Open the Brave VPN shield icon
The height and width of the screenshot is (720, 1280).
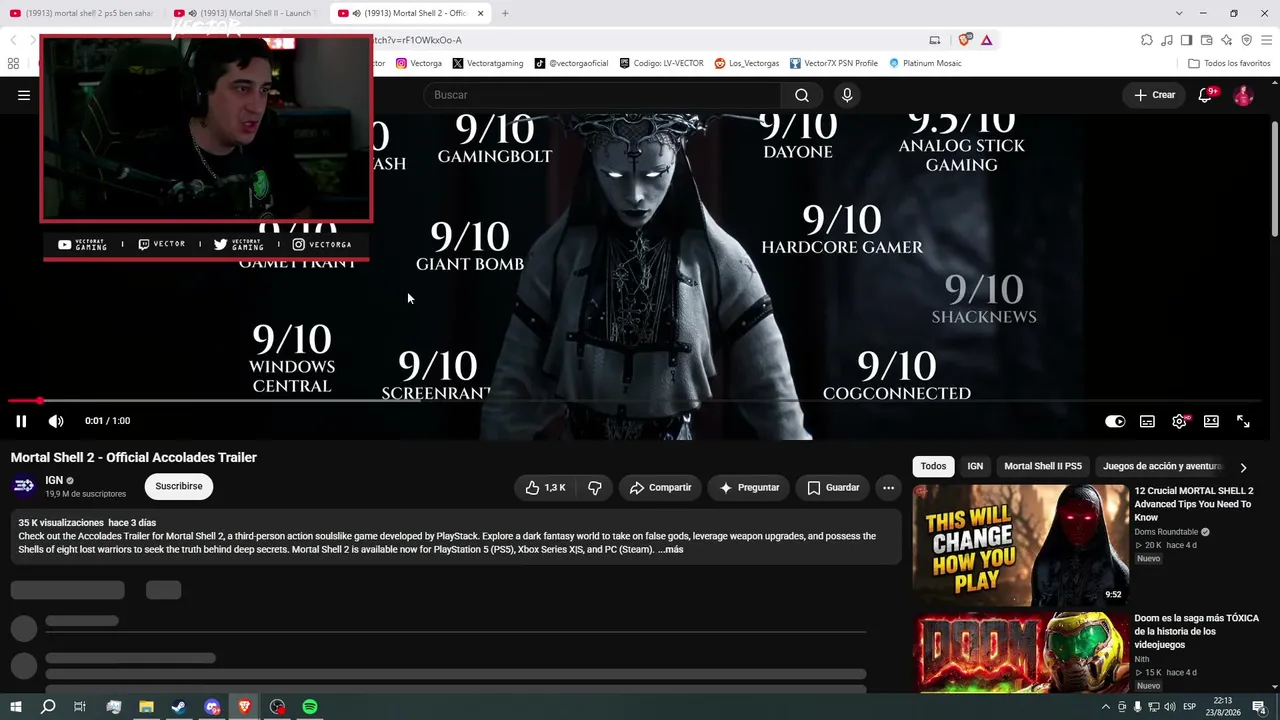click(x=1246, y=40)
